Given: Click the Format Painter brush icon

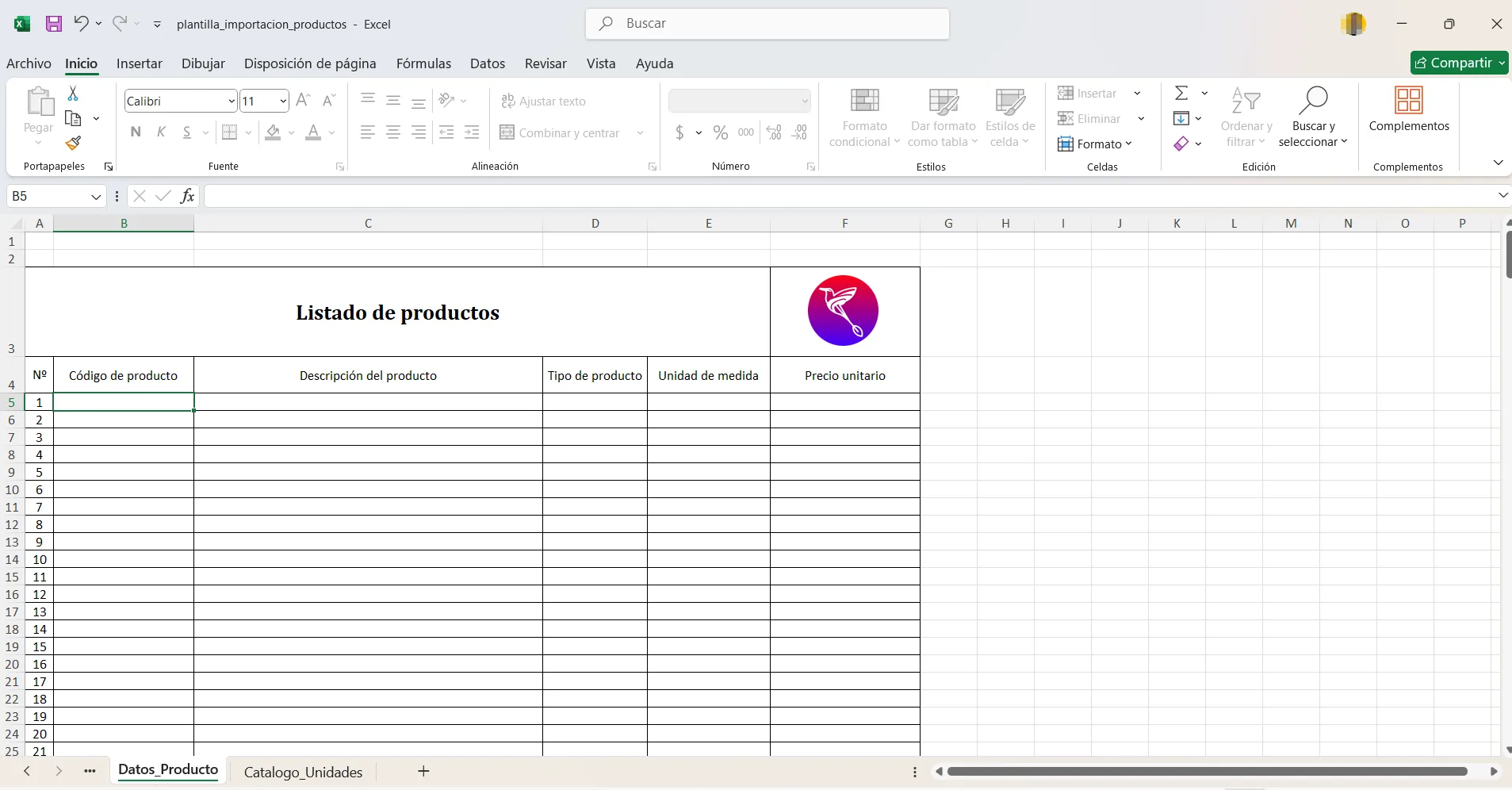Looking at the screenshot, I should click(73, 143).
